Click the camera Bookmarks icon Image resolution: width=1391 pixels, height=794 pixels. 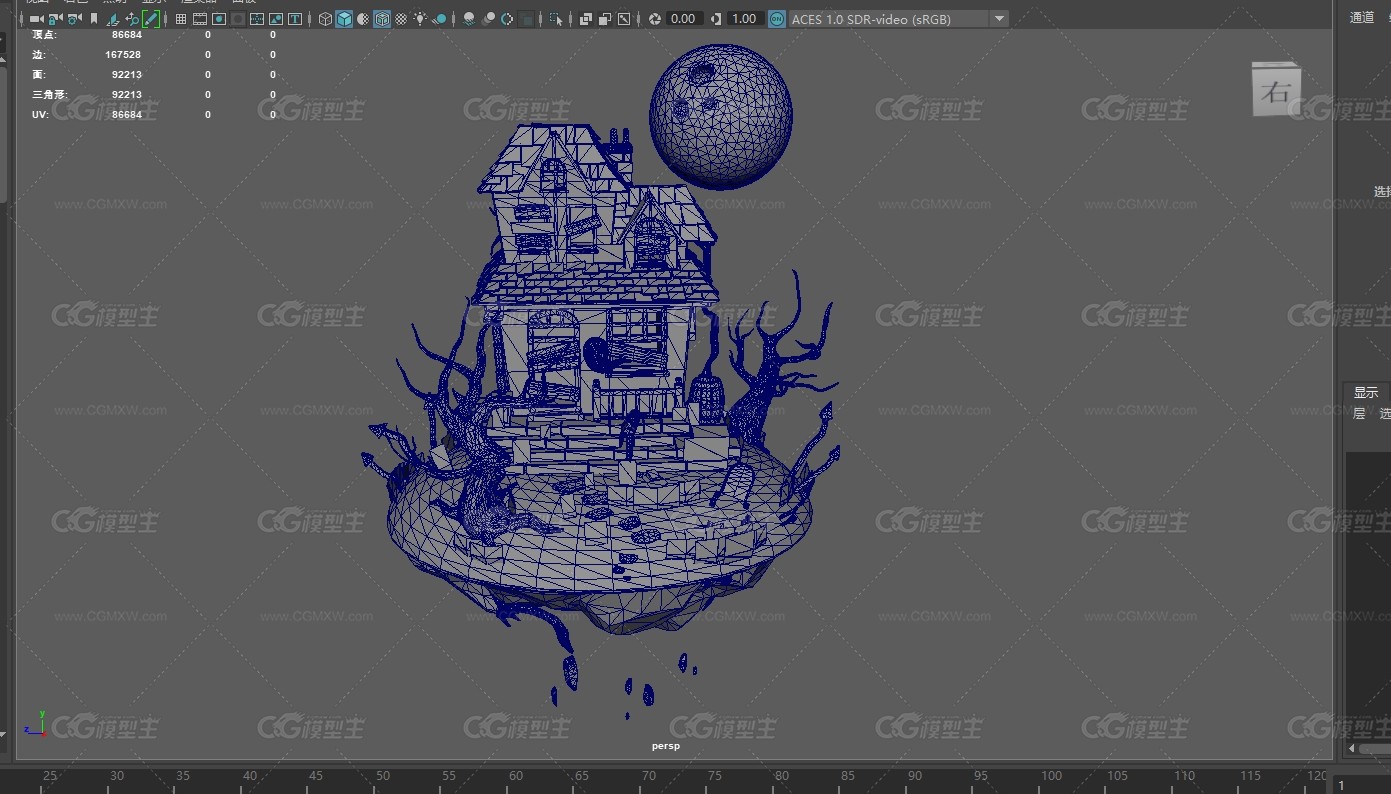[x=93, y=19]
